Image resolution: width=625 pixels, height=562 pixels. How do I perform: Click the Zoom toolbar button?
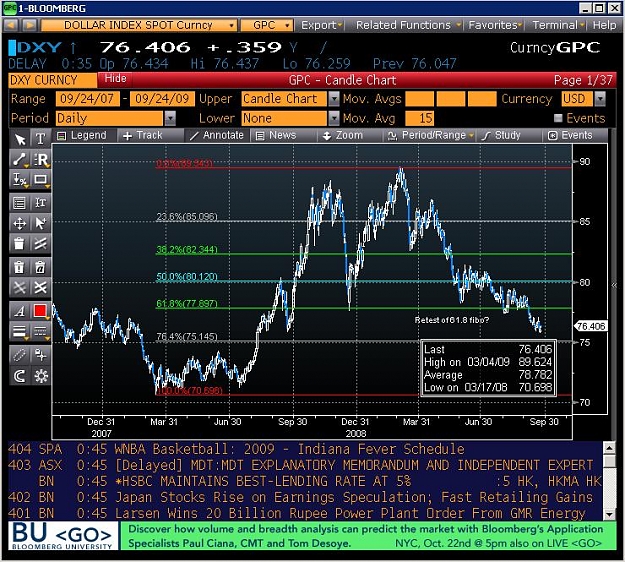[349, 136]
